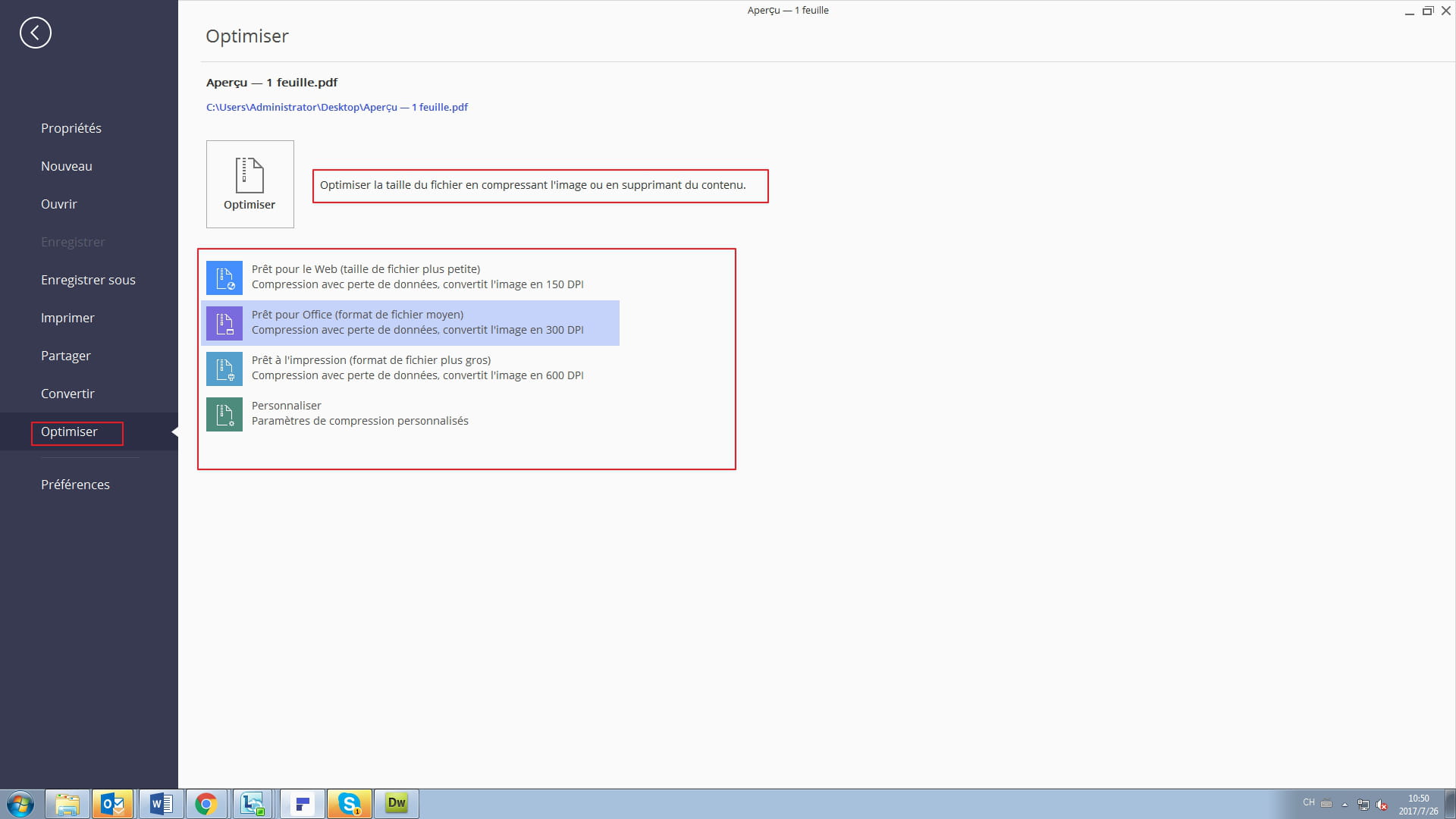1456x819 pixels.
Task: Click the back arrow circle icon
Action: click(x=36, y=33)
